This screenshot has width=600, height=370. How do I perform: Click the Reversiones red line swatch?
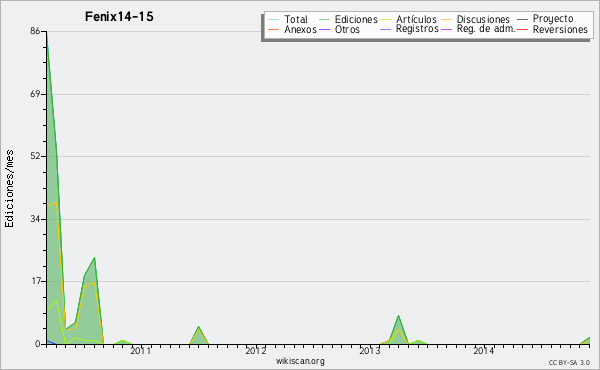(523, 29)
